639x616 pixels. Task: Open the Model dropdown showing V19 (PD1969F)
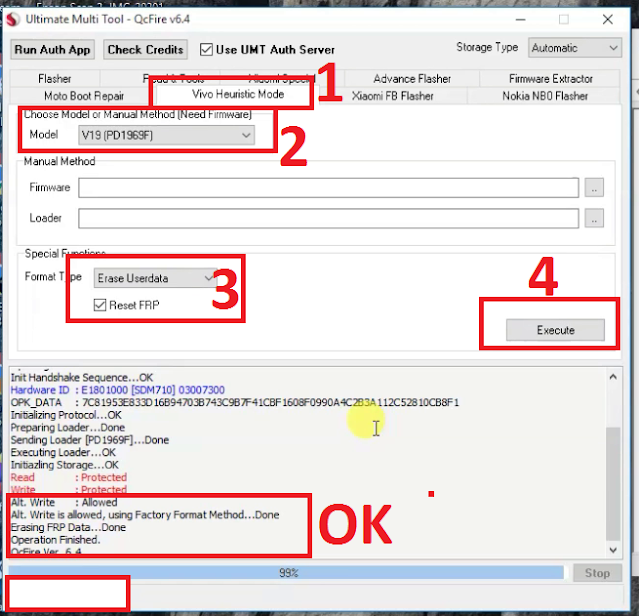(166, 135)
